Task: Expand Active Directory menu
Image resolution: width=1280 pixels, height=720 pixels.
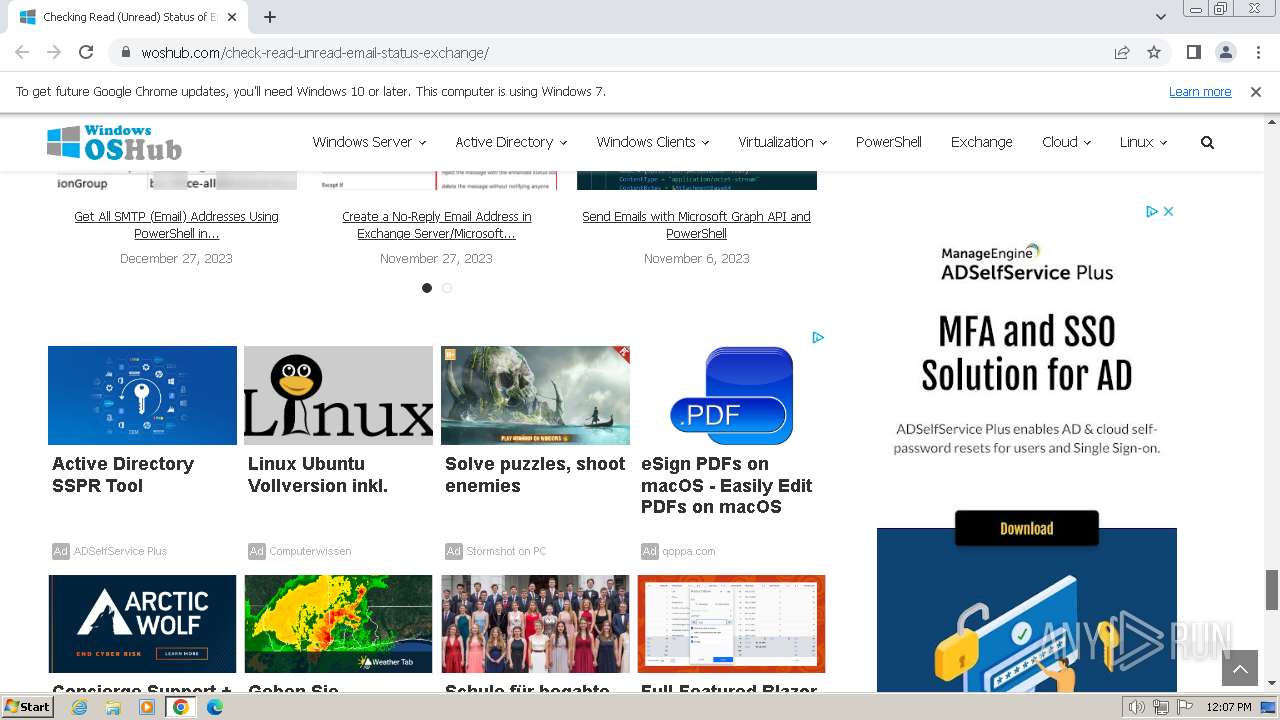Action: (x=511, y=142)
